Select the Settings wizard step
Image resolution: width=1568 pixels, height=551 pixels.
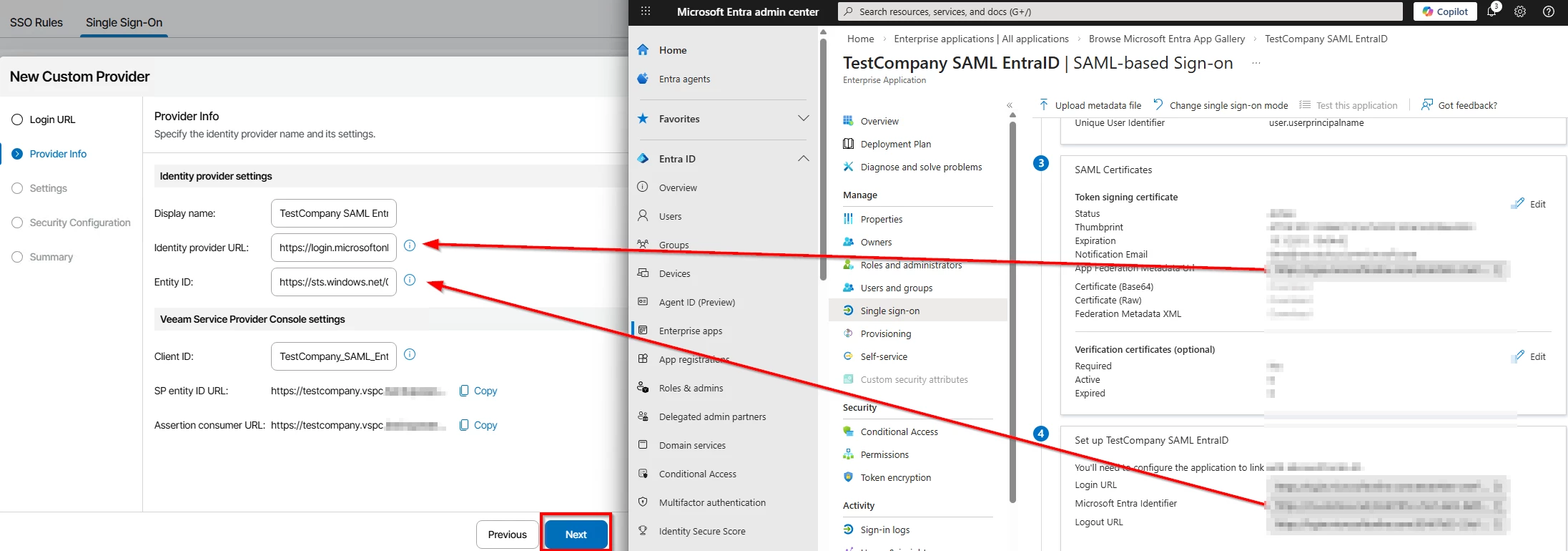(39, 188)
